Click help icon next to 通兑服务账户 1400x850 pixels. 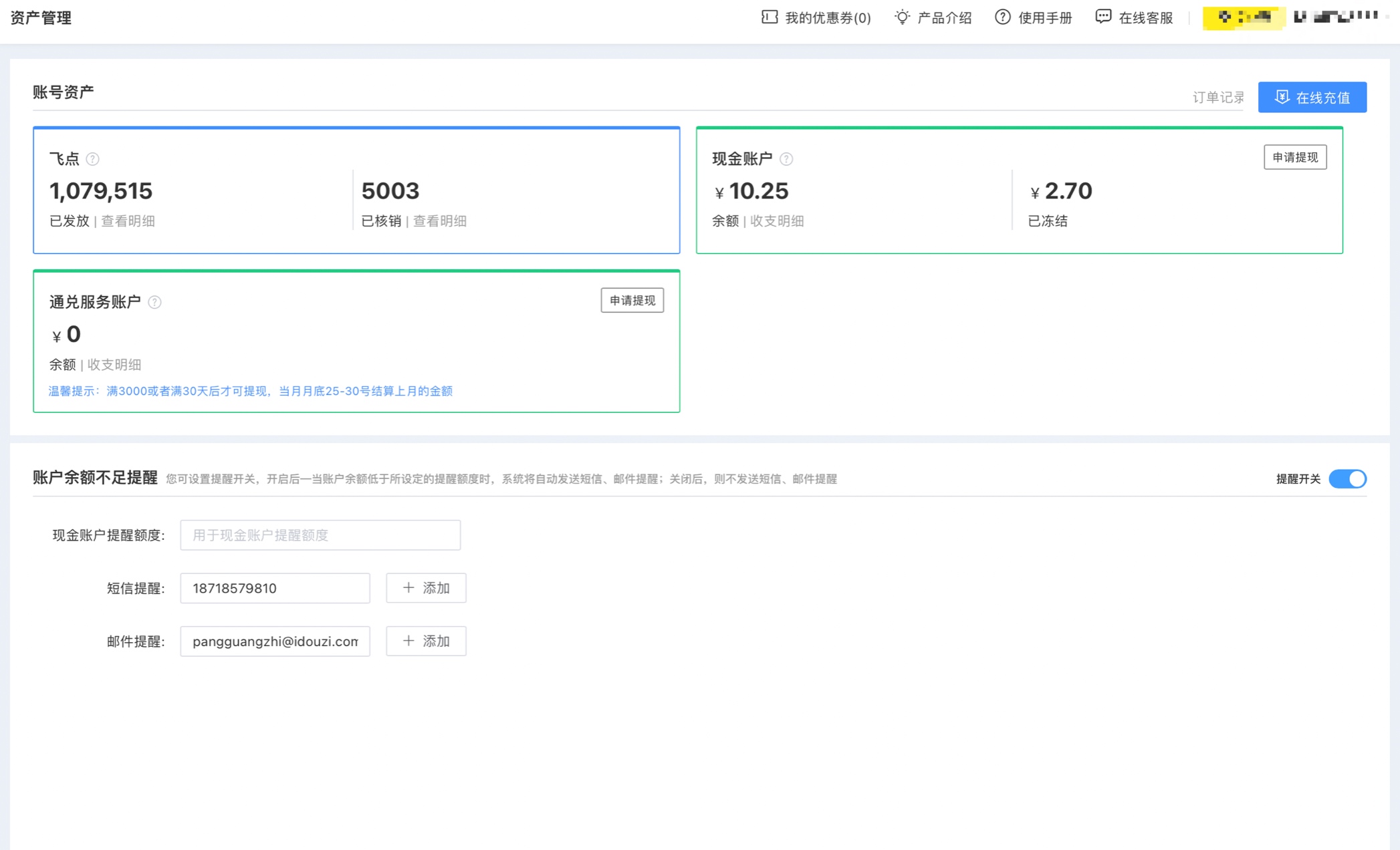pyautogui.click(x=154, y=302)
